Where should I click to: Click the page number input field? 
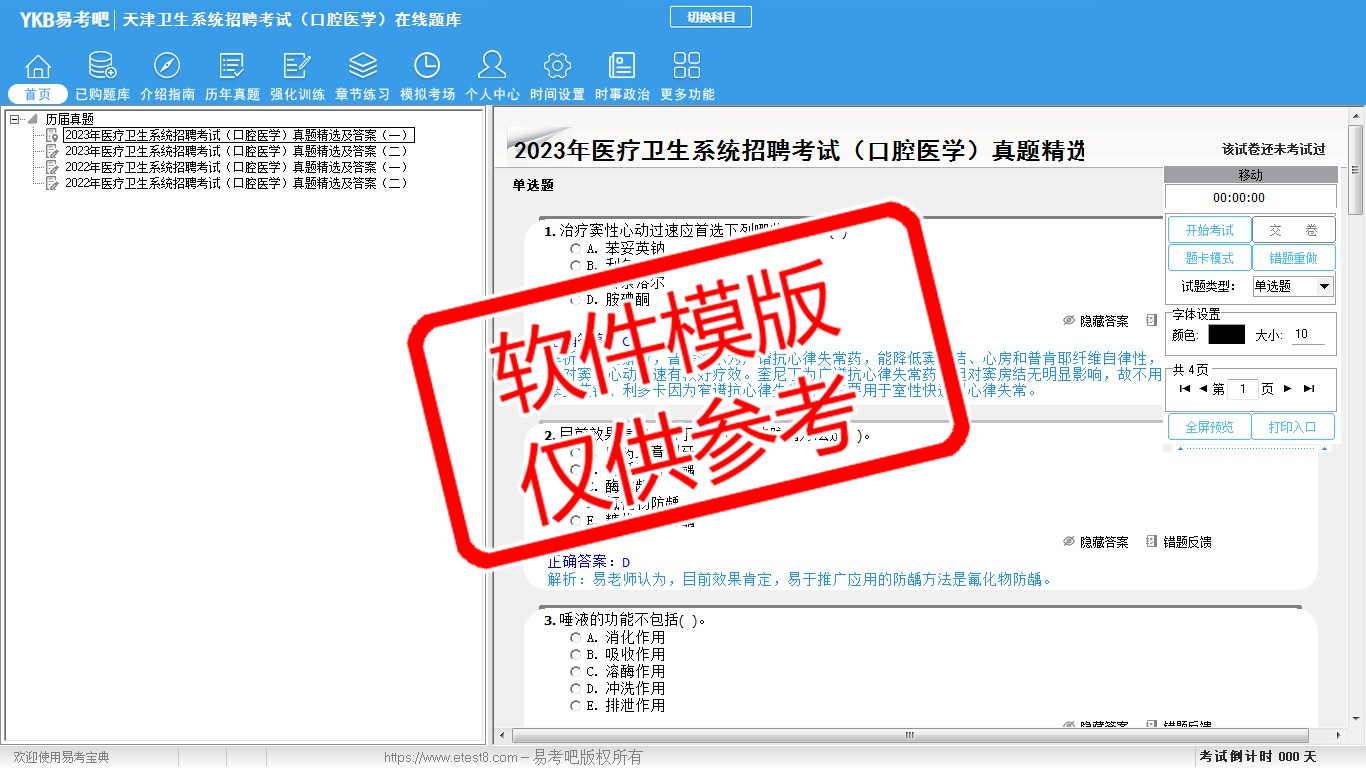1242,389
